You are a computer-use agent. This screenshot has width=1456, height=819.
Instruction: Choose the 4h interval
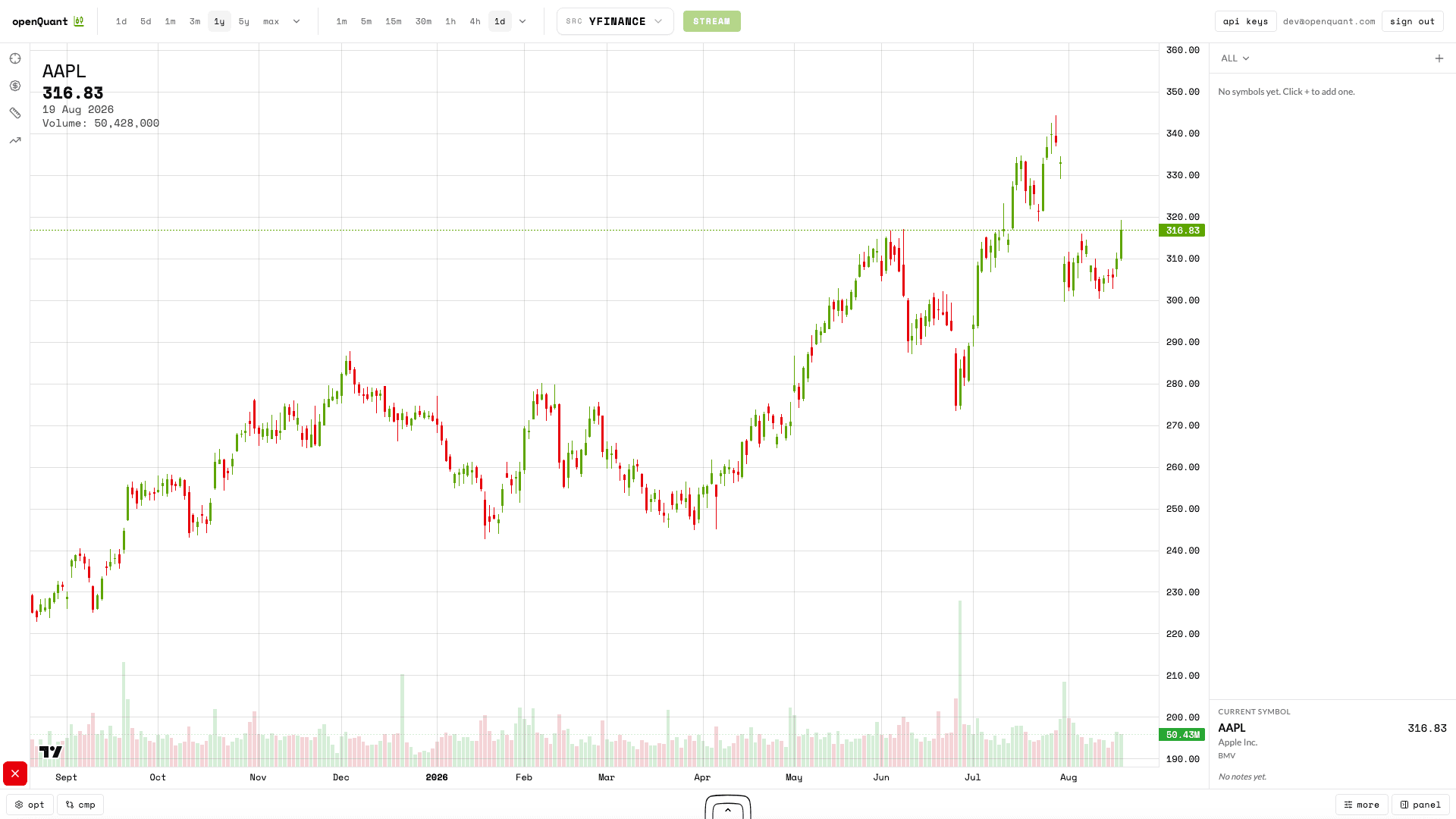pos(475,21)
